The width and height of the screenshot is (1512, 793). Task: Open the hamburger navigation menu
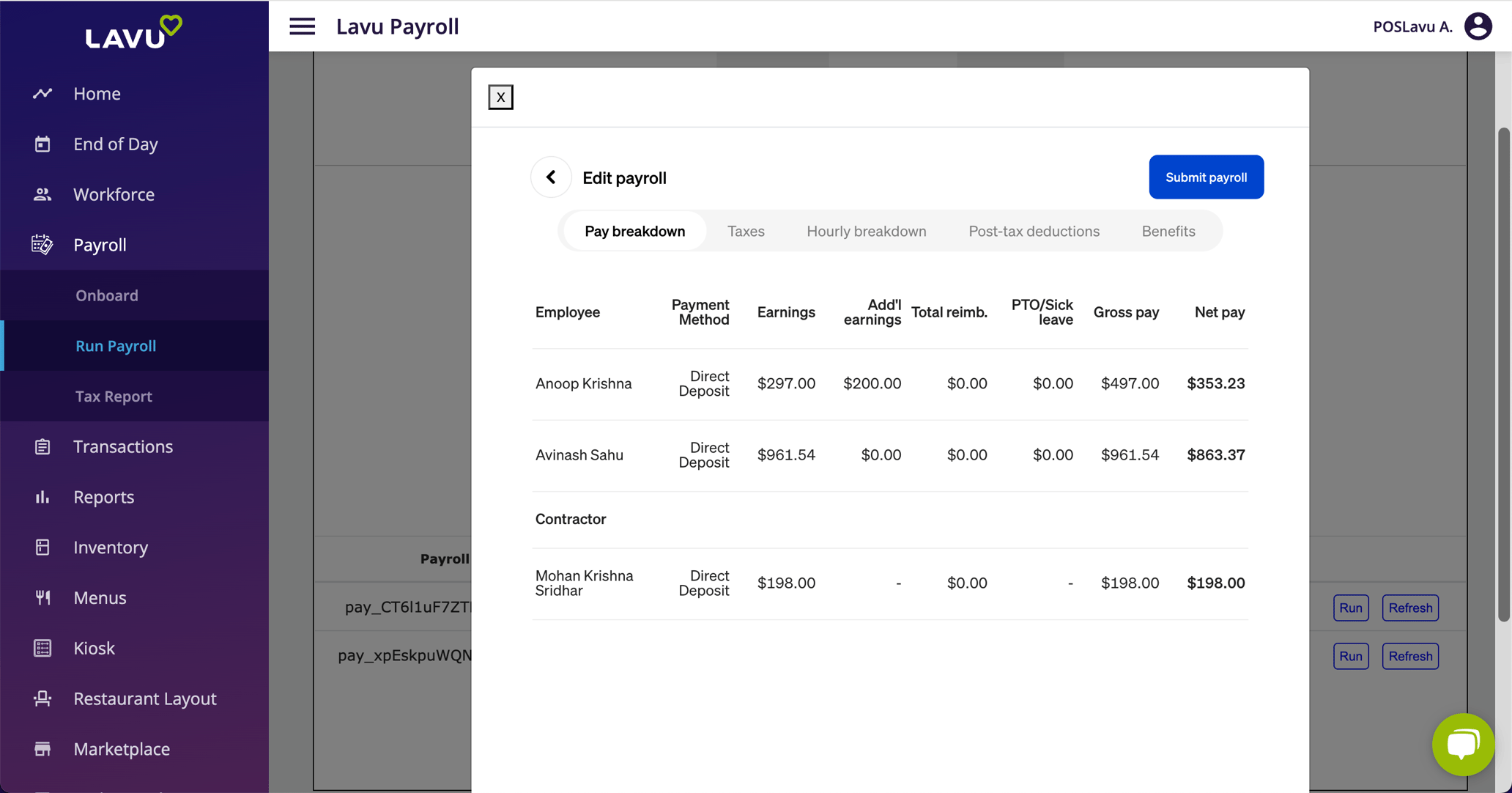tap(302, 26)
